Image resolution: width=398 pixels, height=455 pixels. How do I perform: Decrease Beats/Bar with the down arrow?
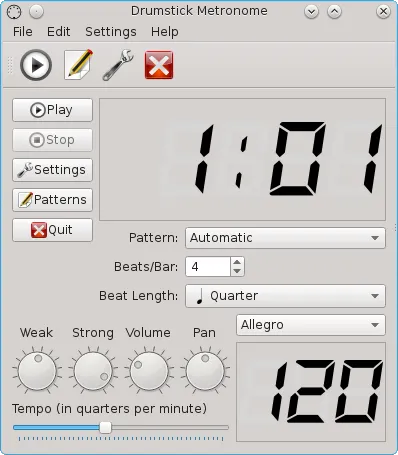[237, 271]
